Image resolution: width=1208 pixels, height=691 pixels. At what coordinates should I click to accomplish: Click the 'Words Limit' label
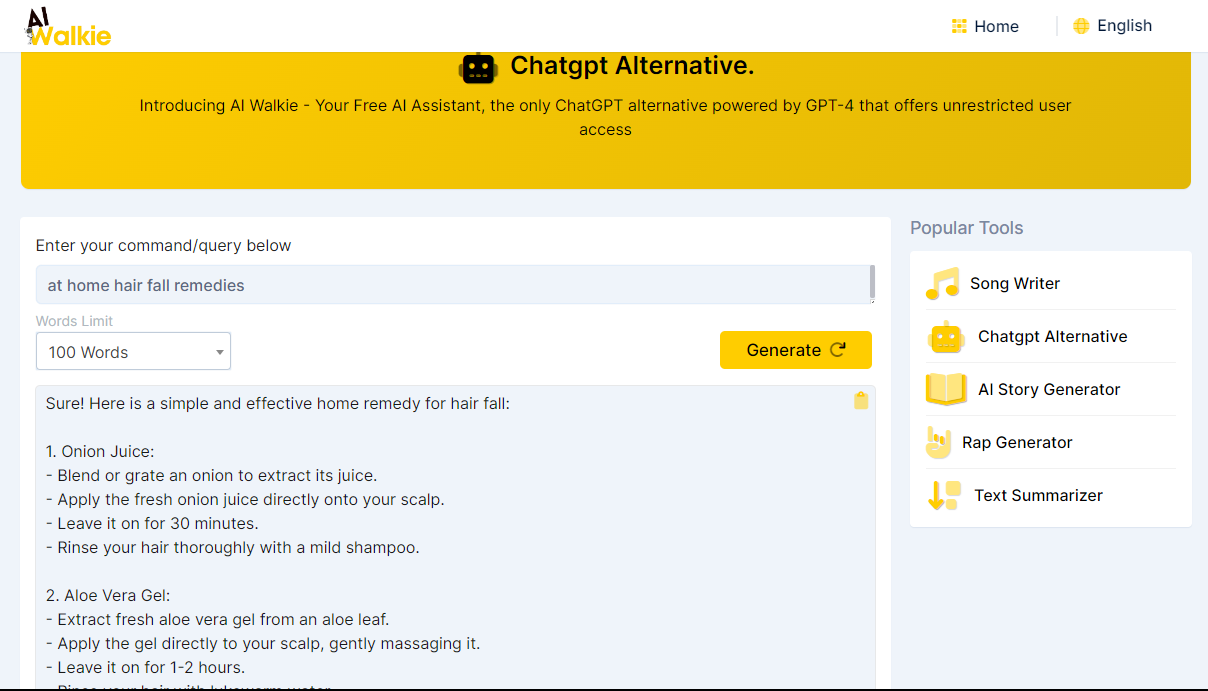74,321
